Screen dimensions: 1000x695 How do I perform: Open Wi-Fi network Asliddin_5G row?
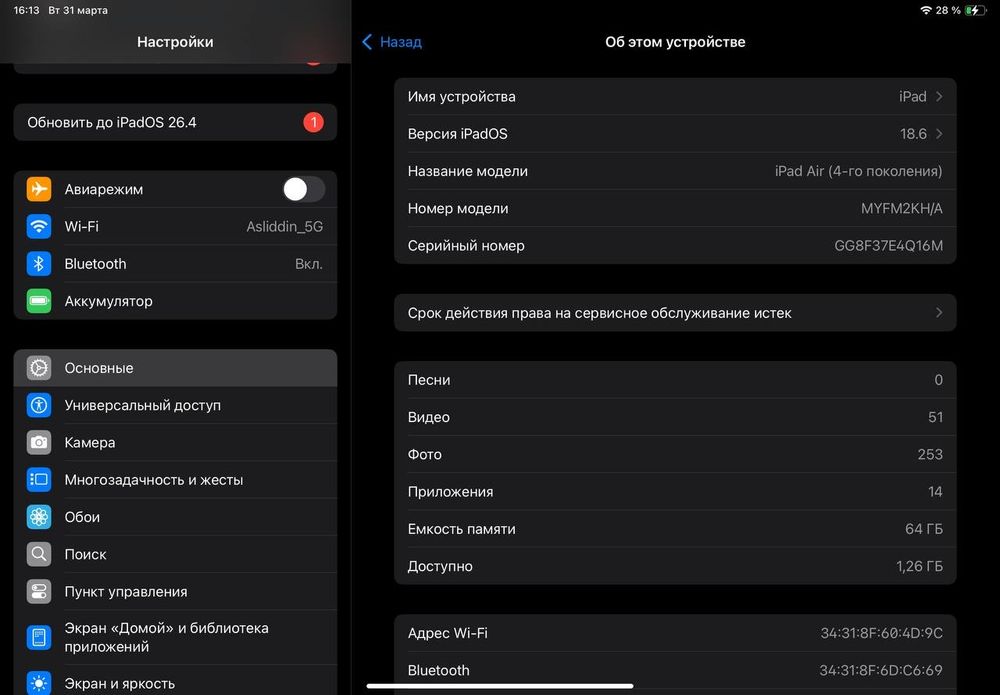coord(175,226)
